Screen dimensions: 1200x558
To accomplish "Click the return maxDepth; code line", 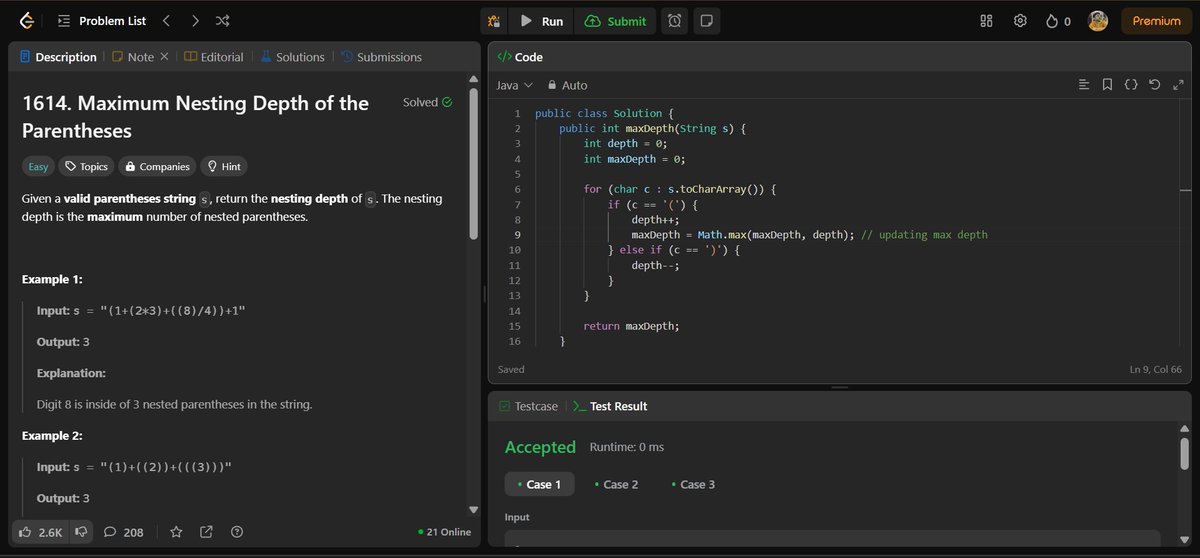I will point(631,326).
